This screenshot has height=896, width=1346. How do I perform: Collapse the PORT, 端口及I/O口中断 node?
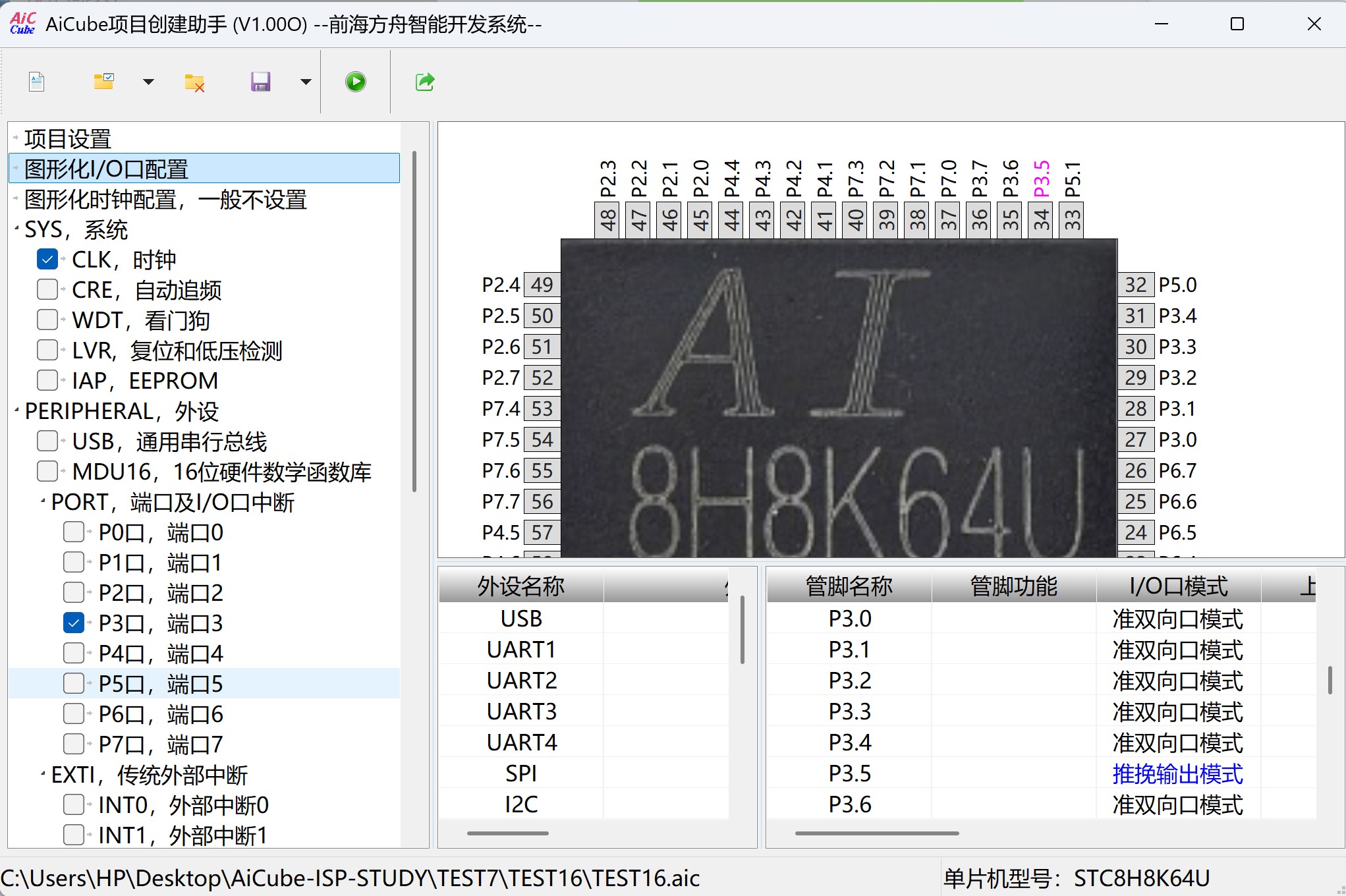[x=43, y=502]
